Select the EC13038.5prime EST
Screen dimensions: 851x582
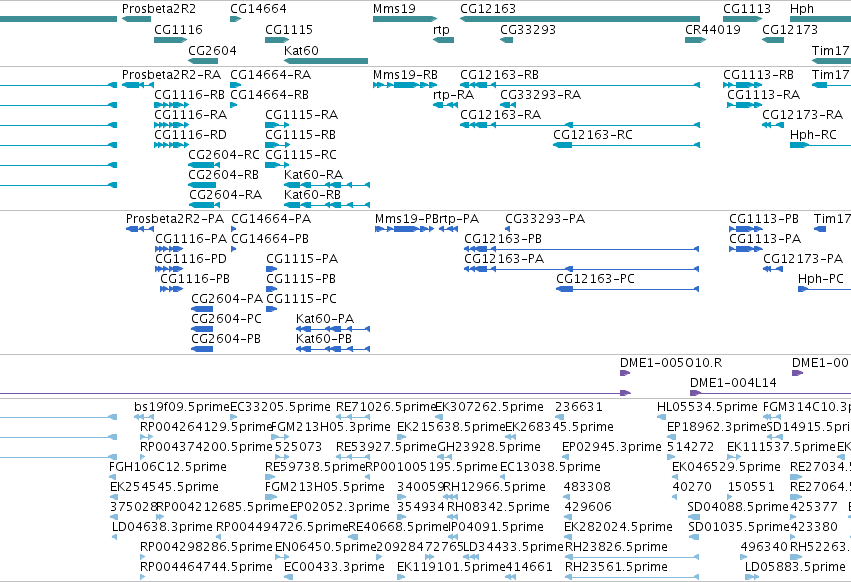click(x=503, y=477)
